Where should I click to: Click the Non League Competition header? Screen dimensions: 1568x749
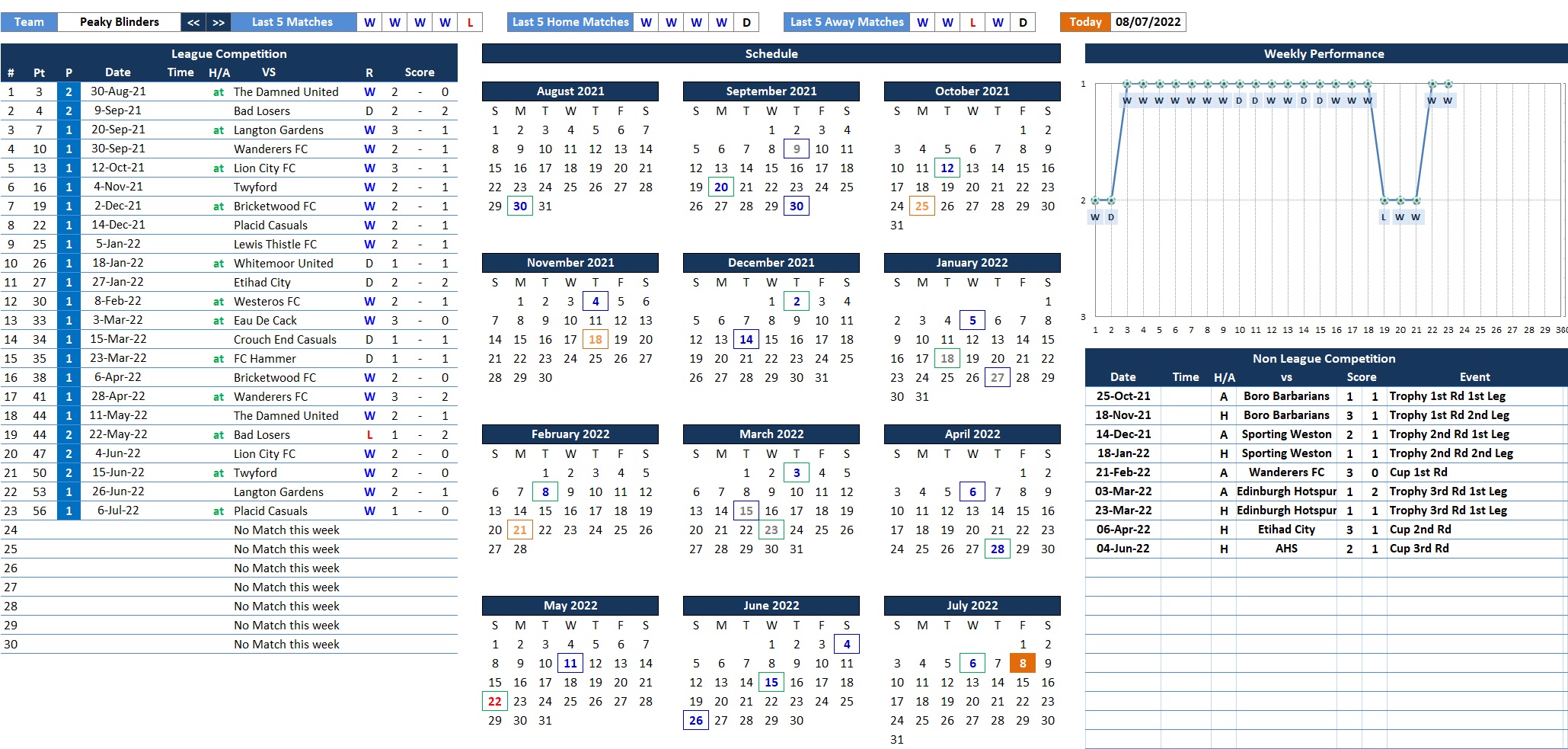point(1324,358)
